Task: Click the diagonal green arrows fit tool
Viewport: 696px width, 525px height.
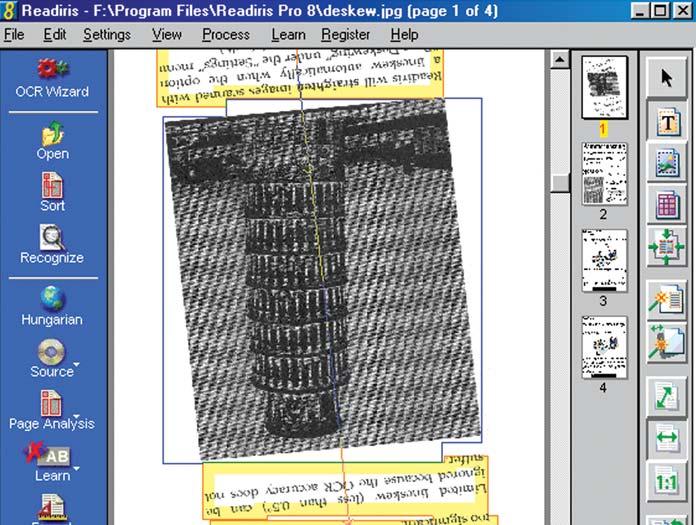Action: [x=667, y=397]
